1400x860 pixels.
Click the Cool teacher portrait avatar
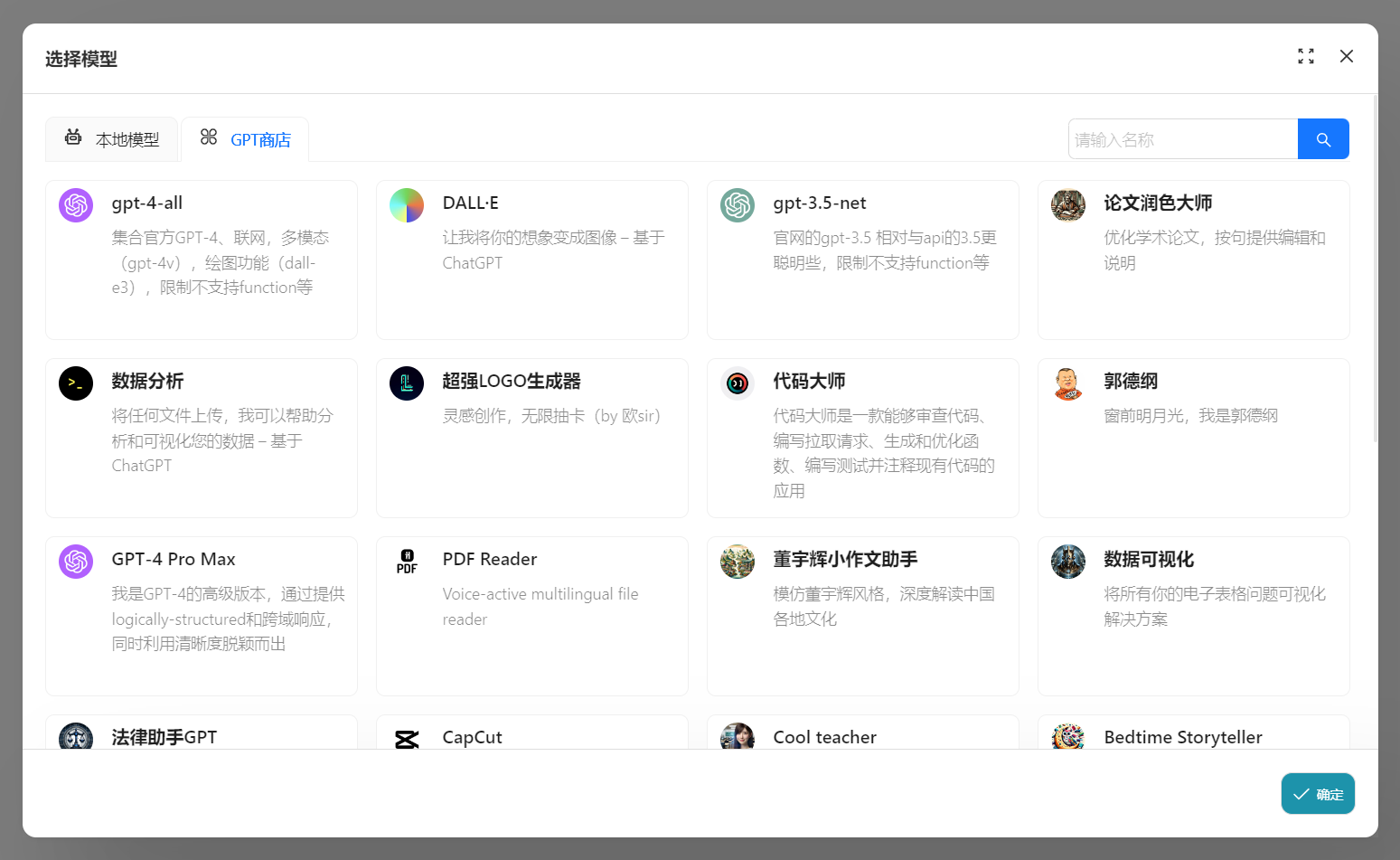(x=738, y=736)
